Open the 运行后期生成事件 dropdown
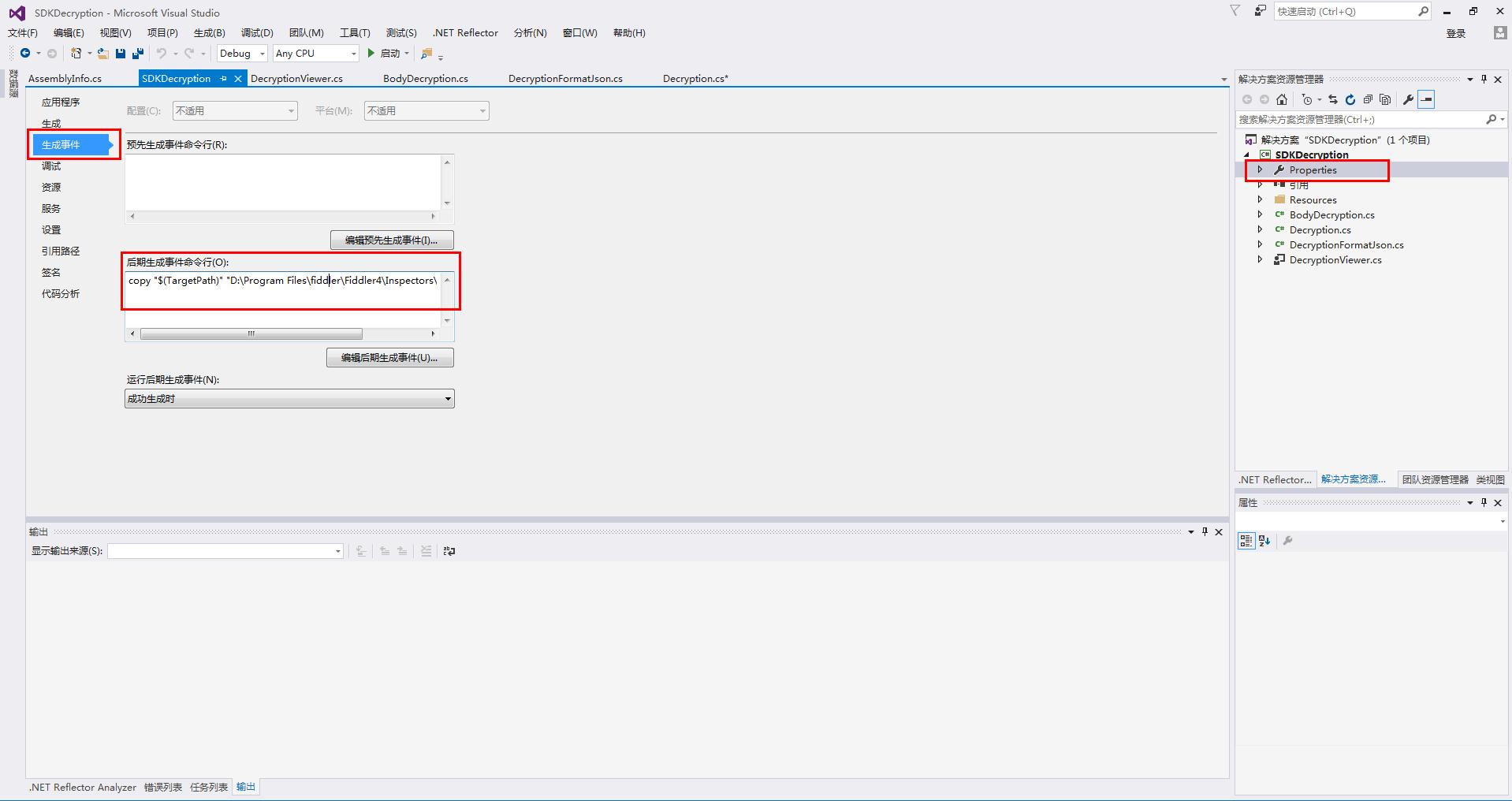The image size is (1512, 801). [289, 399]
